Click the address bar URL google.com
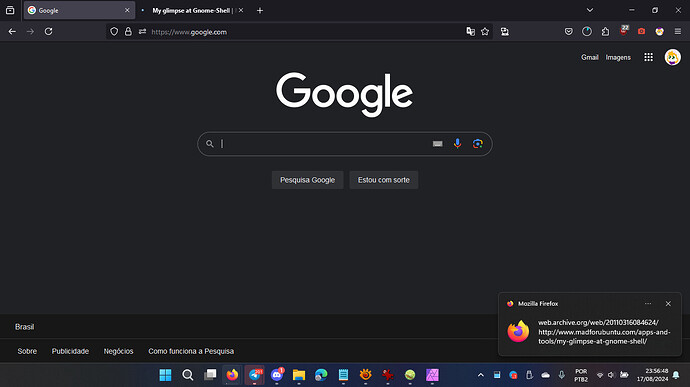Viewport: 690px width, 387px height. (x=189, y=32)
